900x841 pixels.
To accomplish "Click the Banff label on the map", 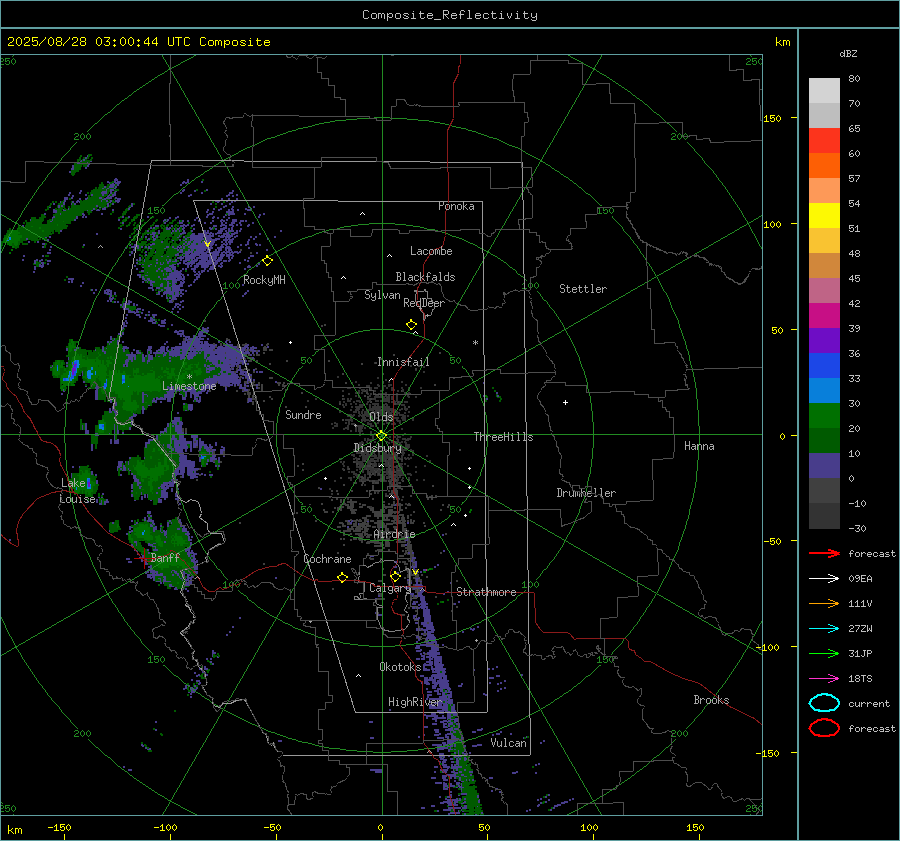I will click(x=165, y=557).
